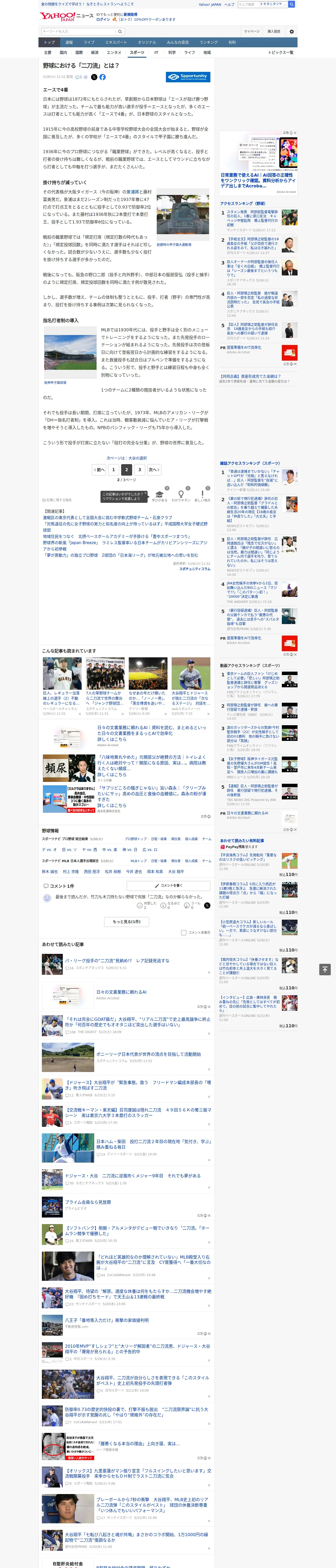Open the 速報 navigation tab
Image resolution: width=336 pixels, height=1568 pixels.
pyautogui.click(x=69, y=43)
